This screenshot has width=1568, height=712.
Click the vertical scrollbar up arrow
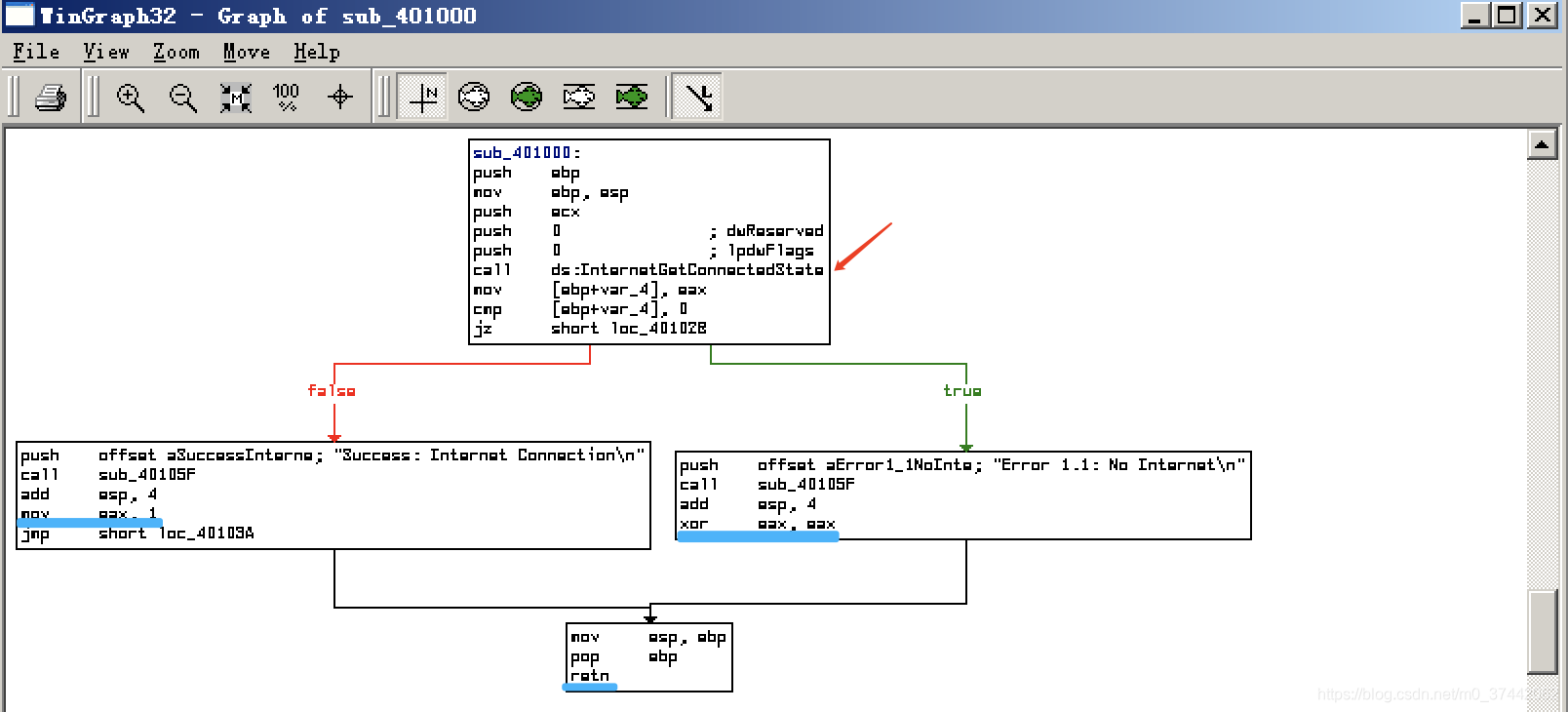(x=1542, y=145)
